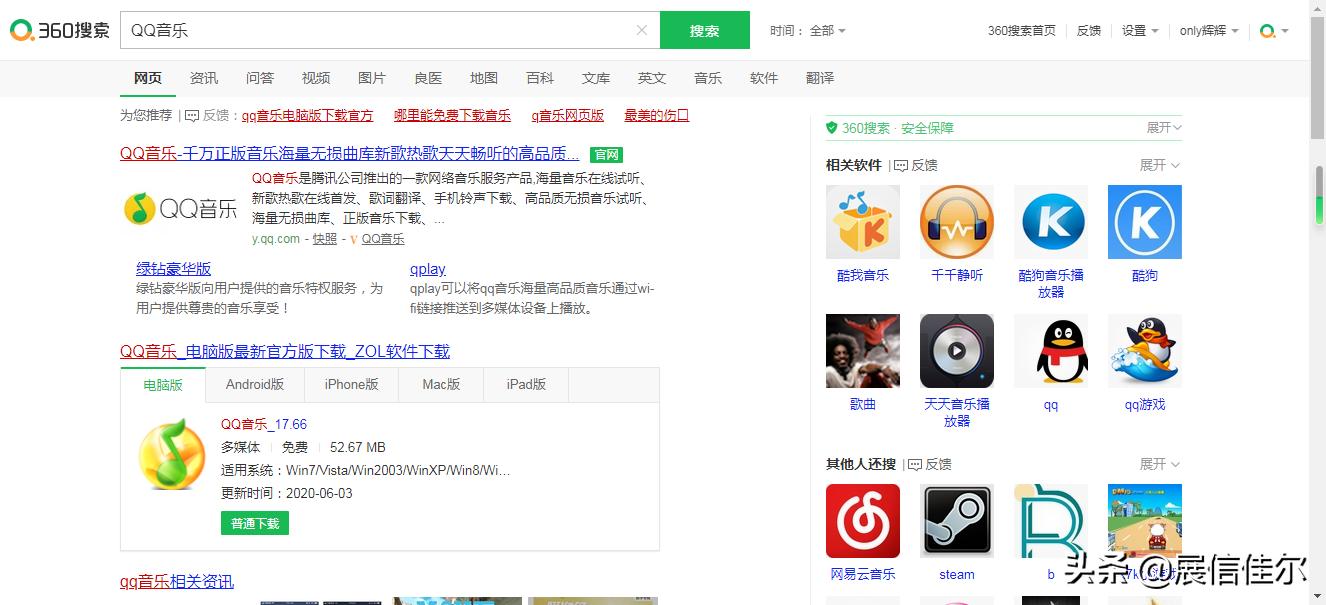Clear the search box with the X

point(641,30)
